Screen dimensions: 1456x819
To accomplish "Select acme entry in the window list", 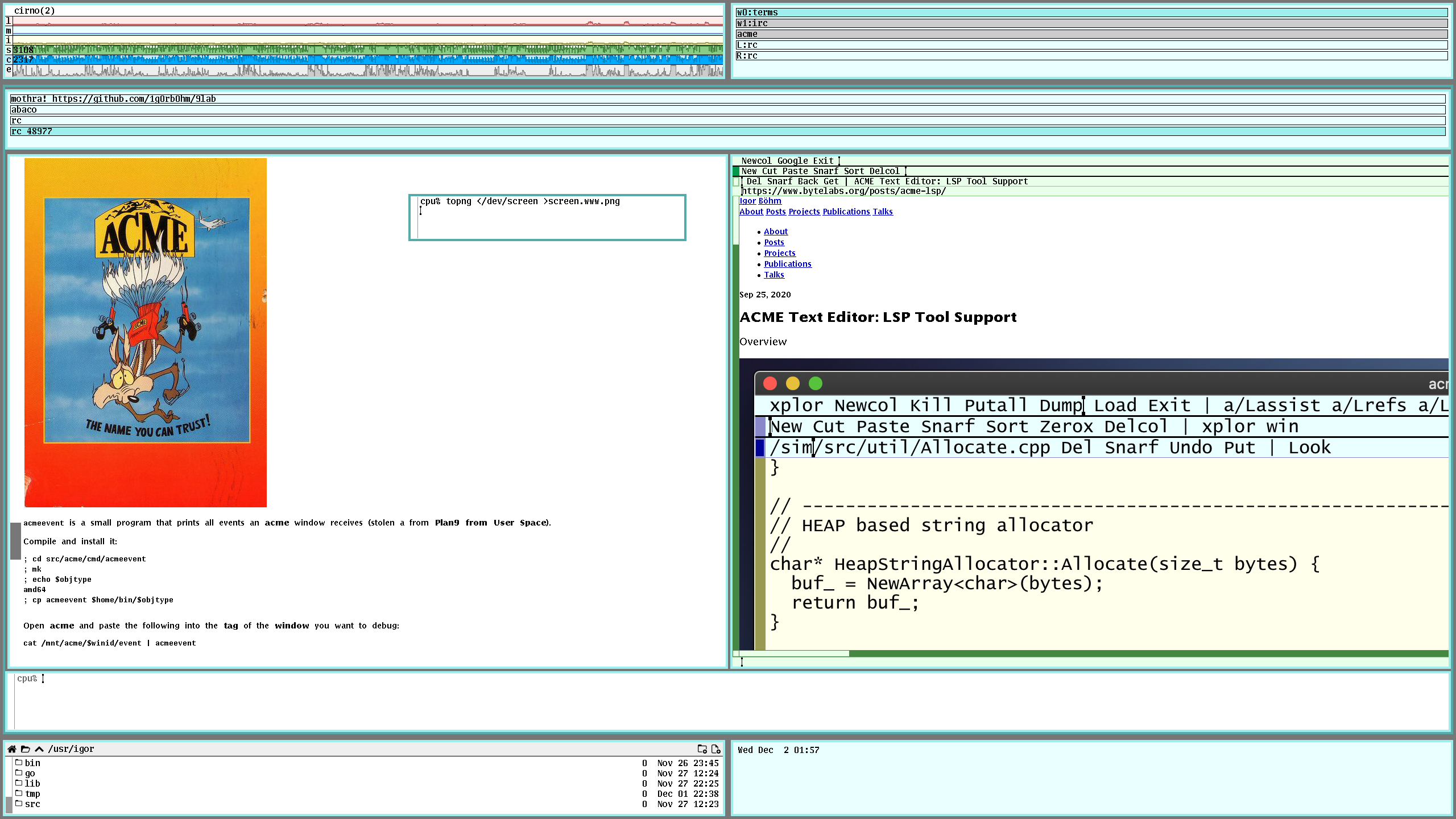I will tap(1091, 34).
